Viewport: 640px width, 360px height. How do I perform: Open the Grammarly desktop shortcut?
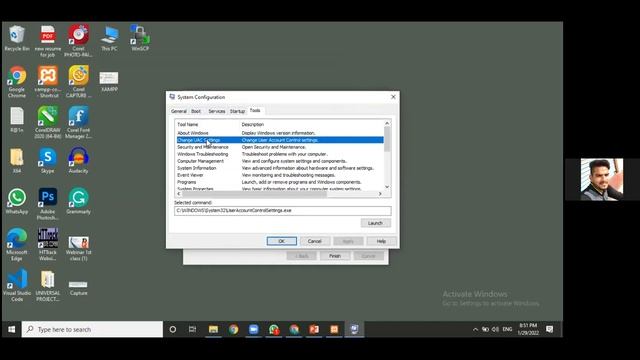[78, 201]
